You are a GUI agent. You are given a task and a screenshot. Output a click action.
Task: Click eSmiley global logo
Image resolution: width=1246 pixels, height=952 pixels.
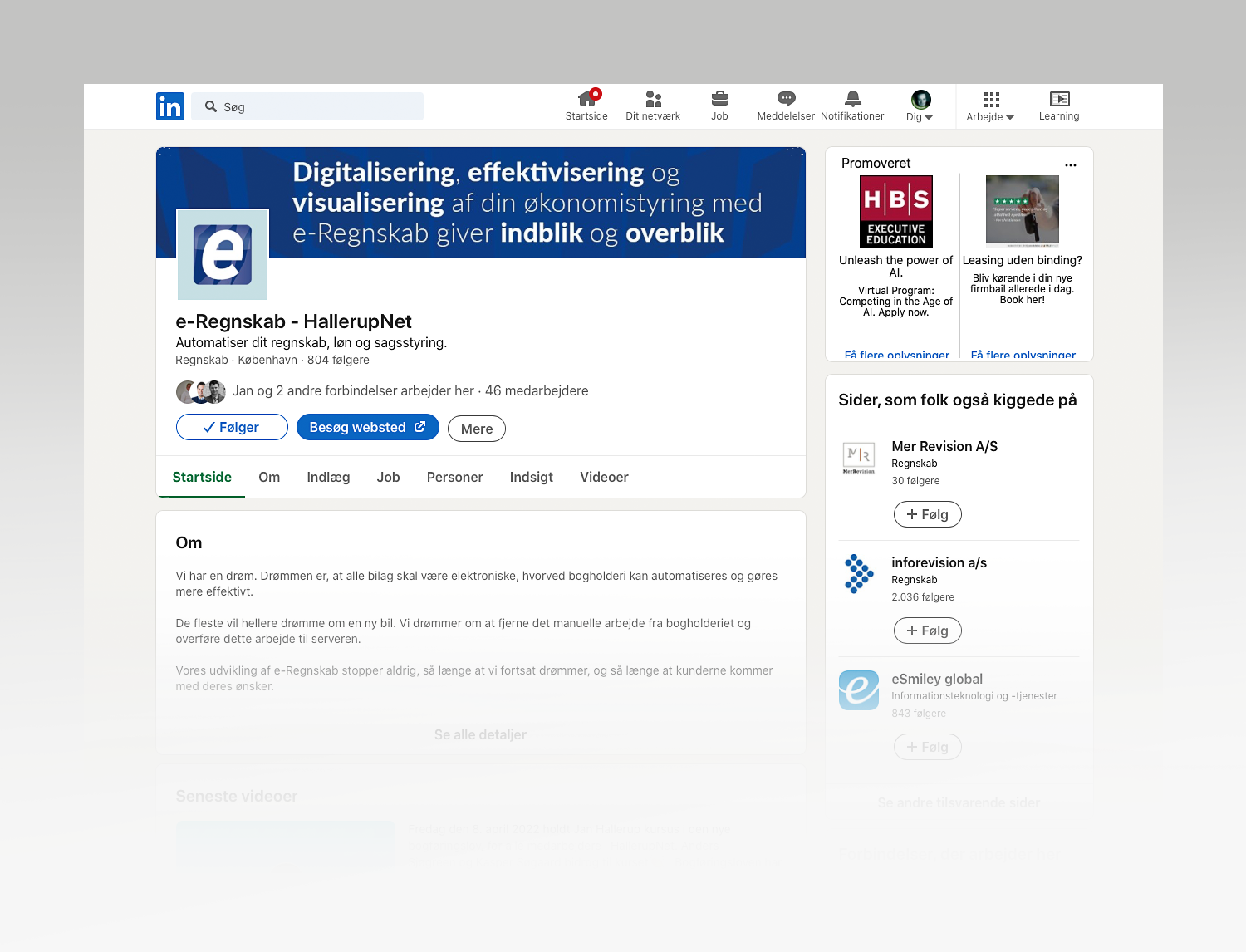coord(859,690)
